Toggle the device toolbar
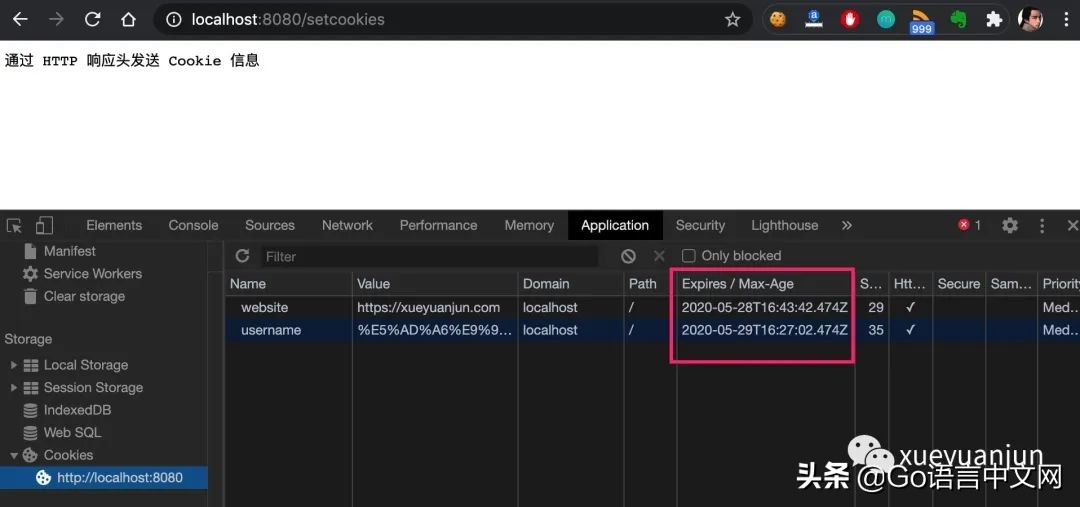 [44, 225]
